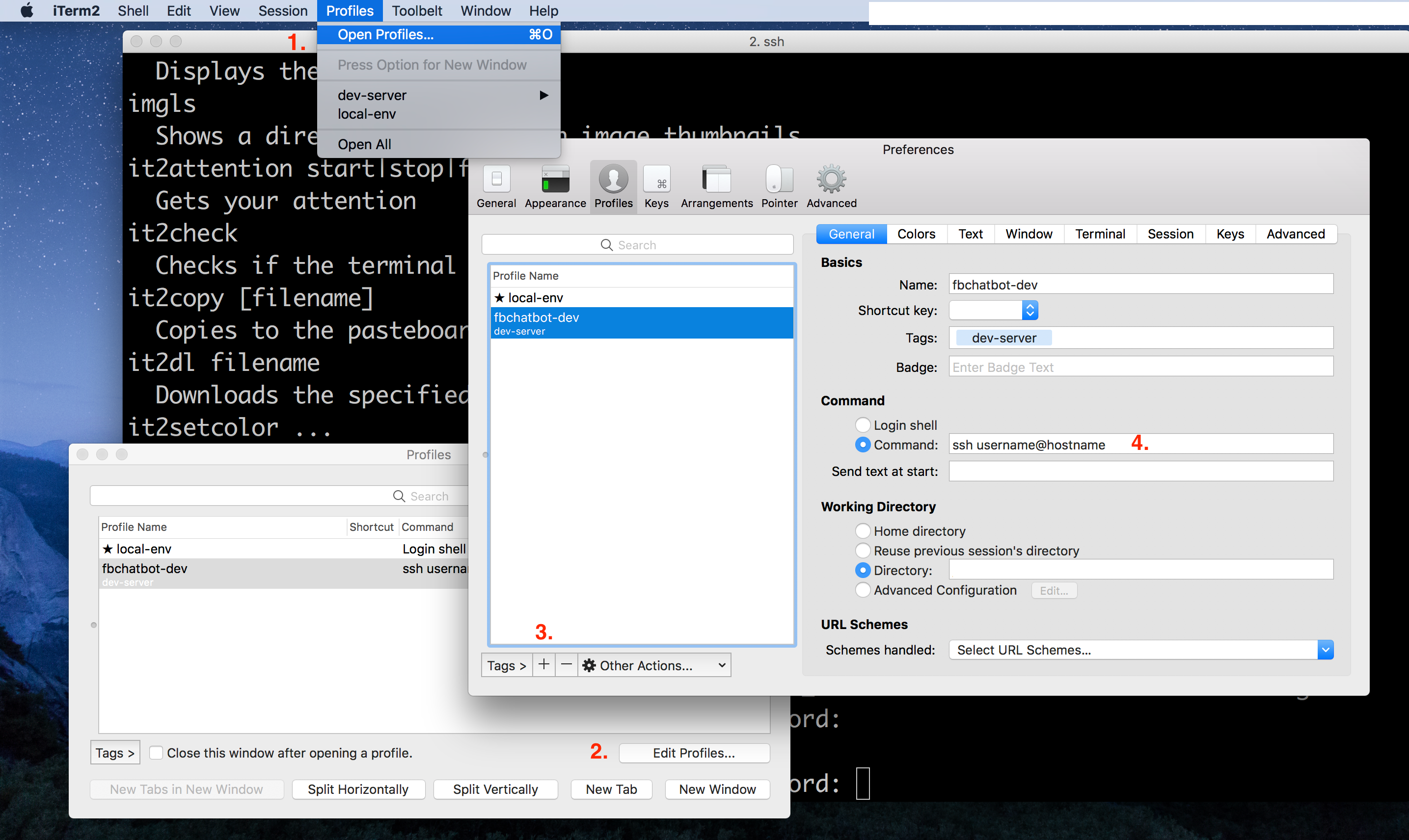Select the Command radio button
The height and width of the screenshot is (840, 1409).
point(863,445)
